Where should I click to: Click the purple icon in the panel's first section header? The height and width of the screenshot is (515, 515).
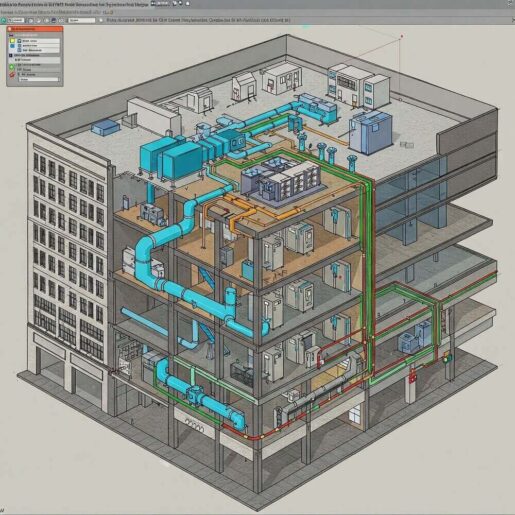pyautogui.click(x=11, y=35)
